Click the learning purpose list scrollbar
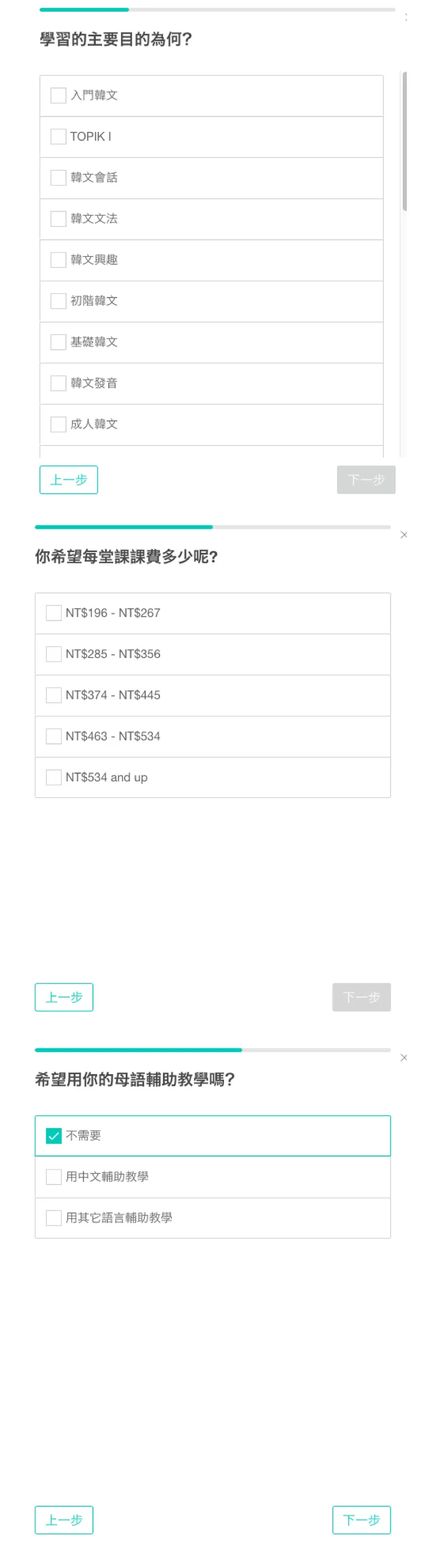Screen dimensions: 432x1568 tap(405, 141)
